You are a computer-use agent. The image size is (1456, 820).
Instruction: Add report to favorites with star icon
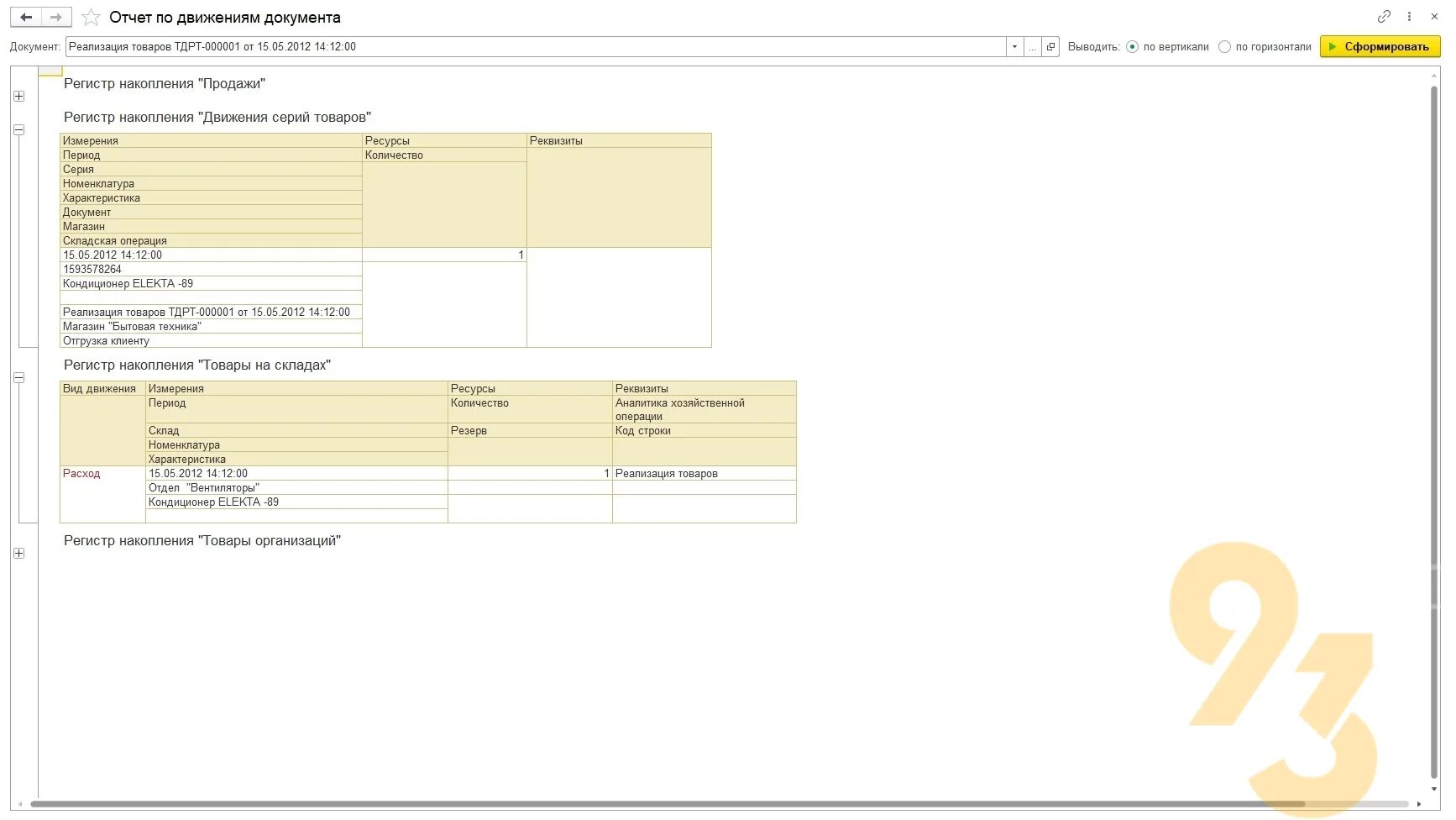point(91,17)
